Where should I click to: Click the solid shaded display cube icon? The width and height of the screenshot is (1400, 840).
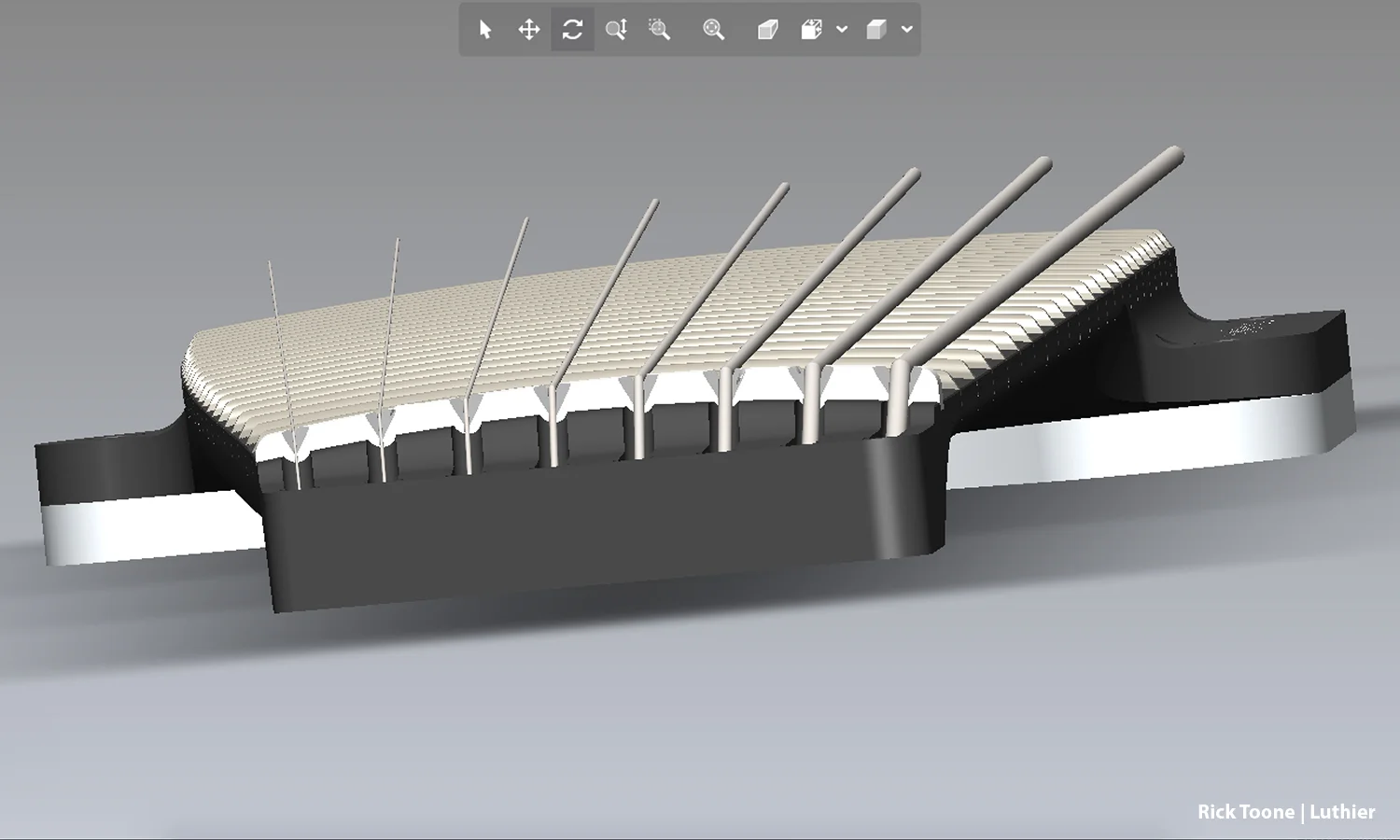tap(875, 30)
